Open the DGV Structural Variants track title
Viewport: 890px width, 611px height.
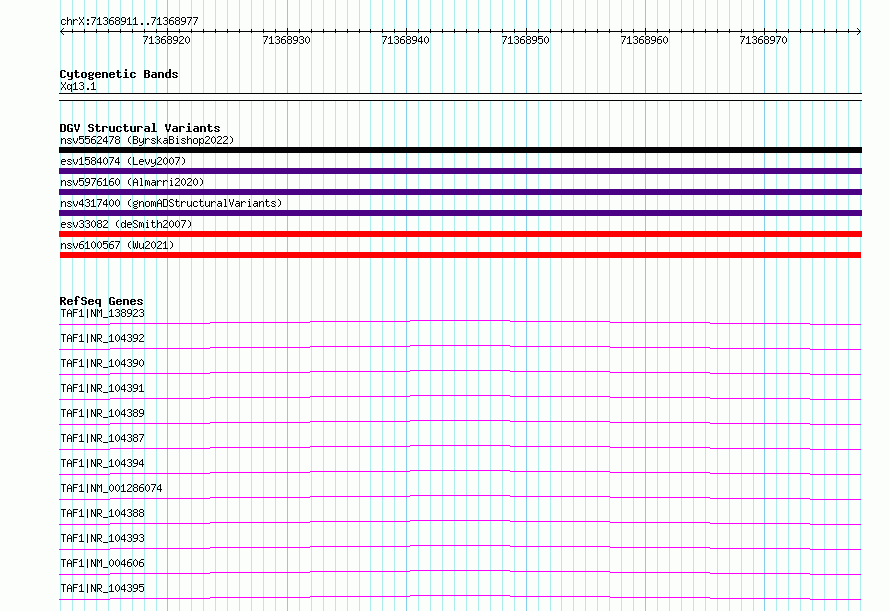(140, 128)
